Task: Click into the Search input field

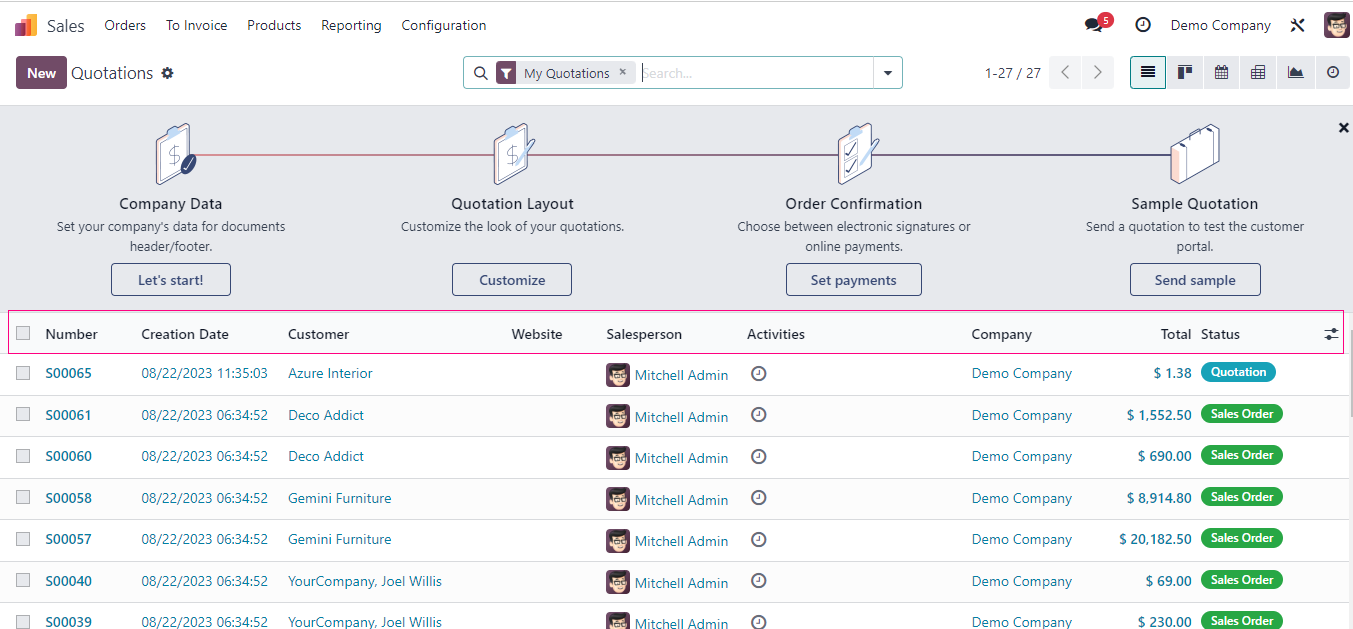Action: [x=754, y=73]
